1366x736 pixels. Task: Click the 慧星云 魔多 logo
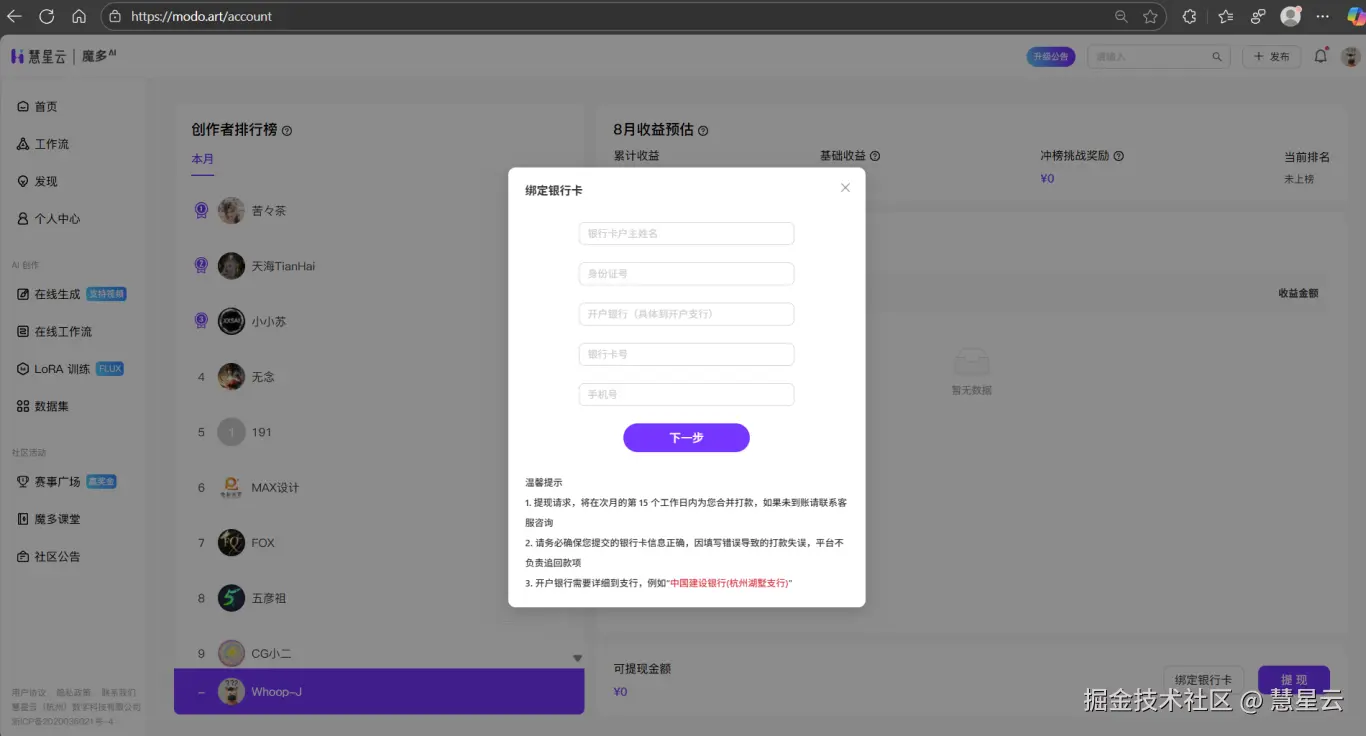click(x=64, y=56)
